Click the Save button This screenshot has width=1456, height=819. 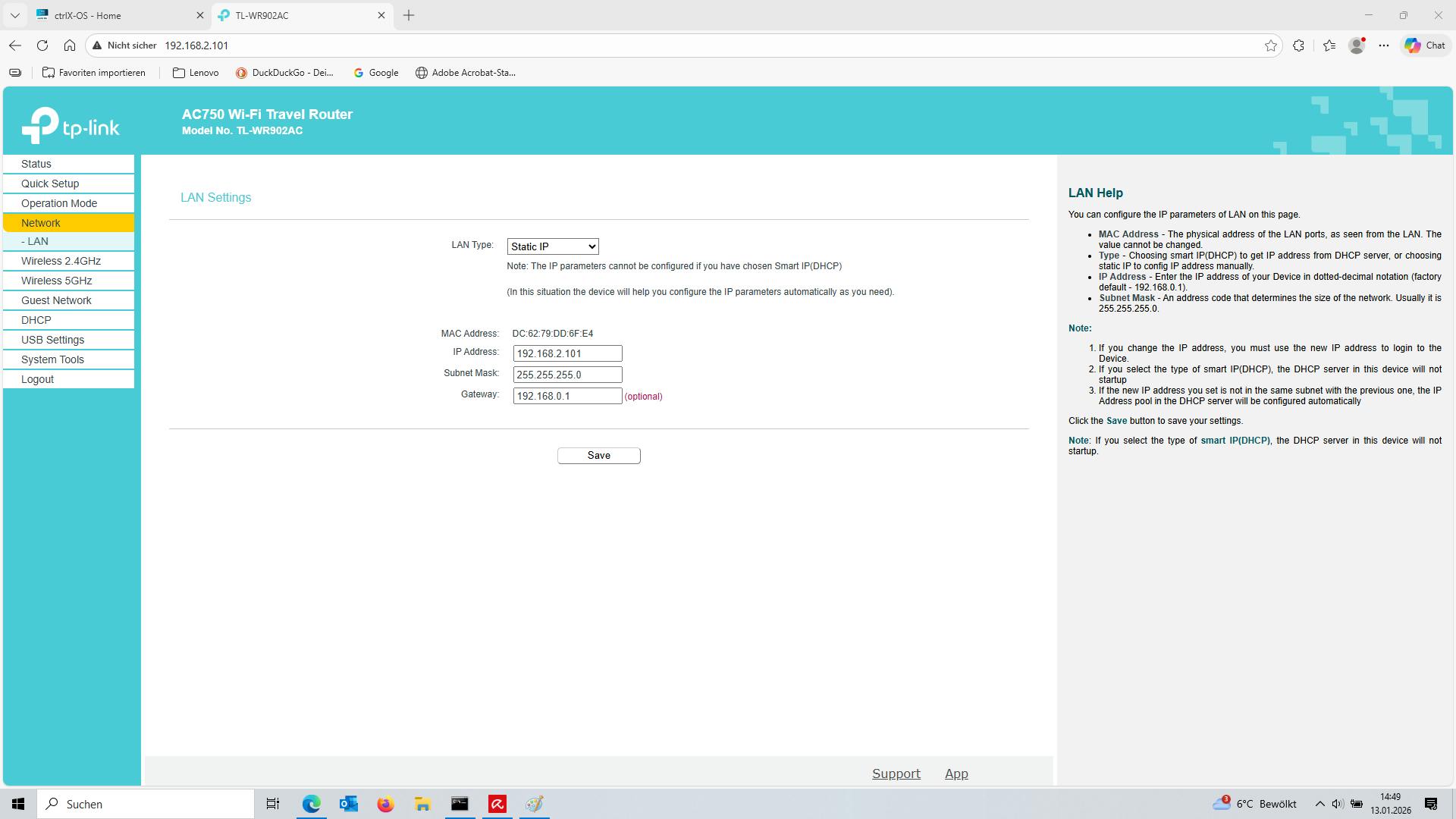[598, 455]
